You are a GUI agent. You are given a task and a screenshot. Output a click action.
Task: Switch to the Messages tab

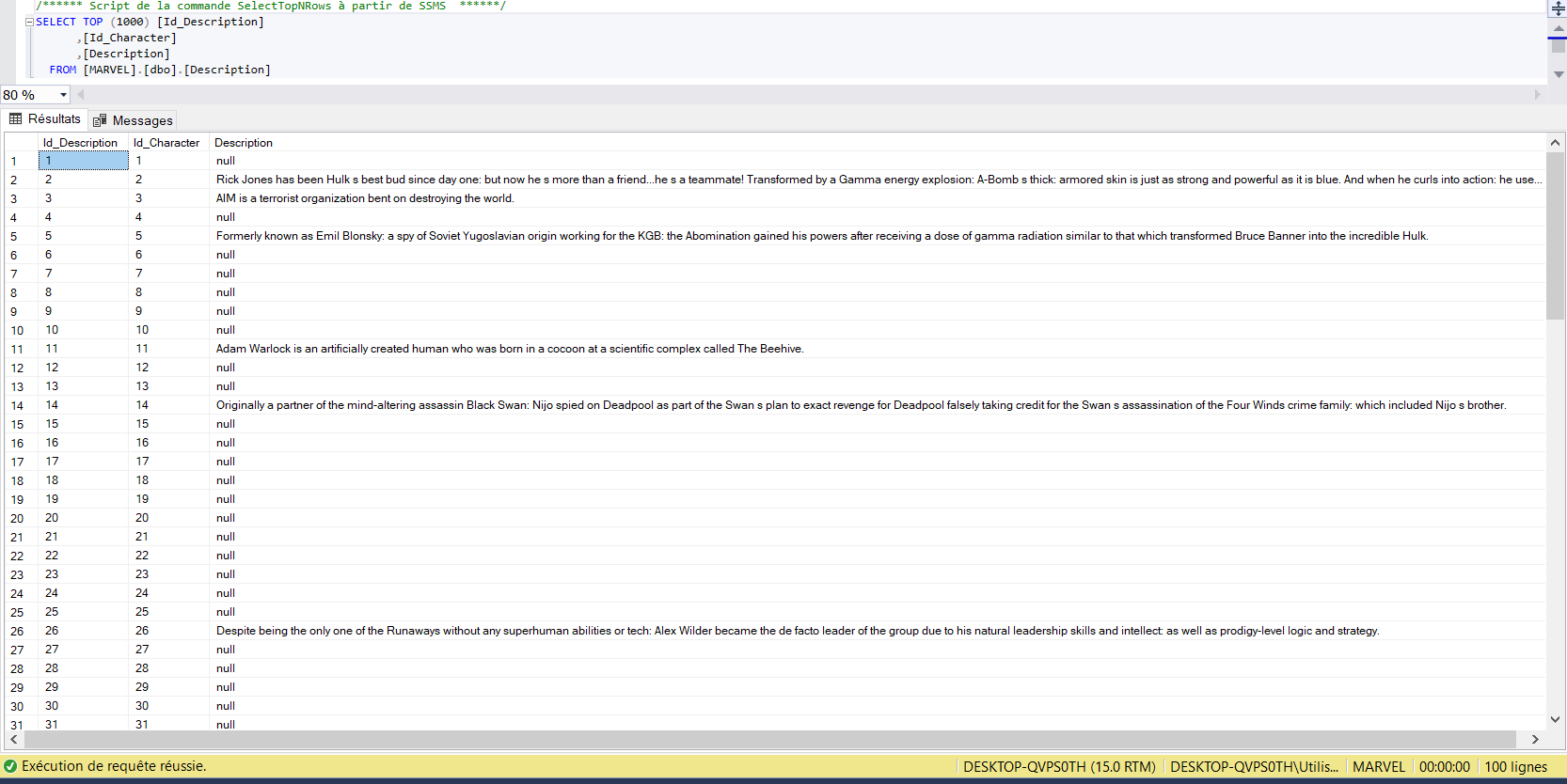133,120
